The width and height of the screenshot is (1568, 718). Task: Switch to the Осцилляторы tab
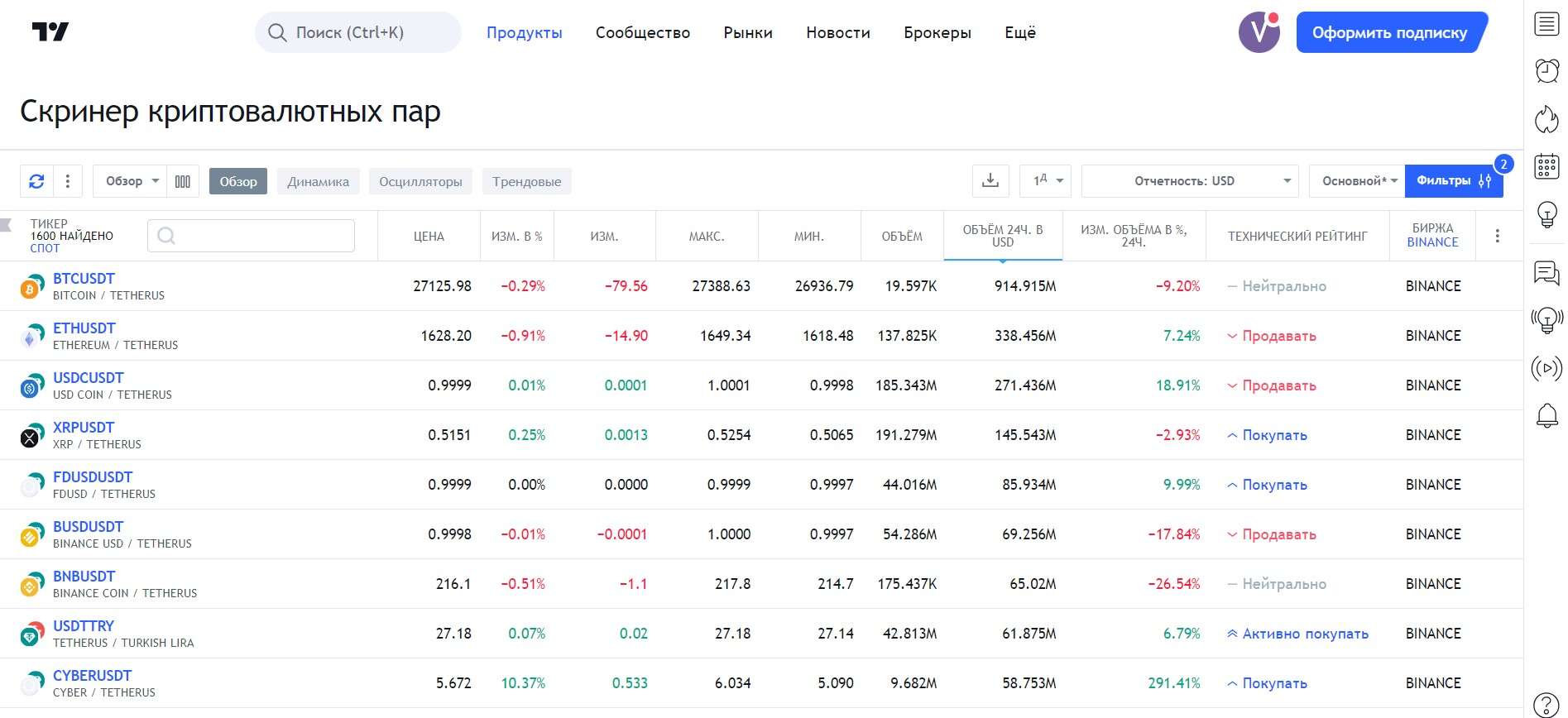(420, 181)
